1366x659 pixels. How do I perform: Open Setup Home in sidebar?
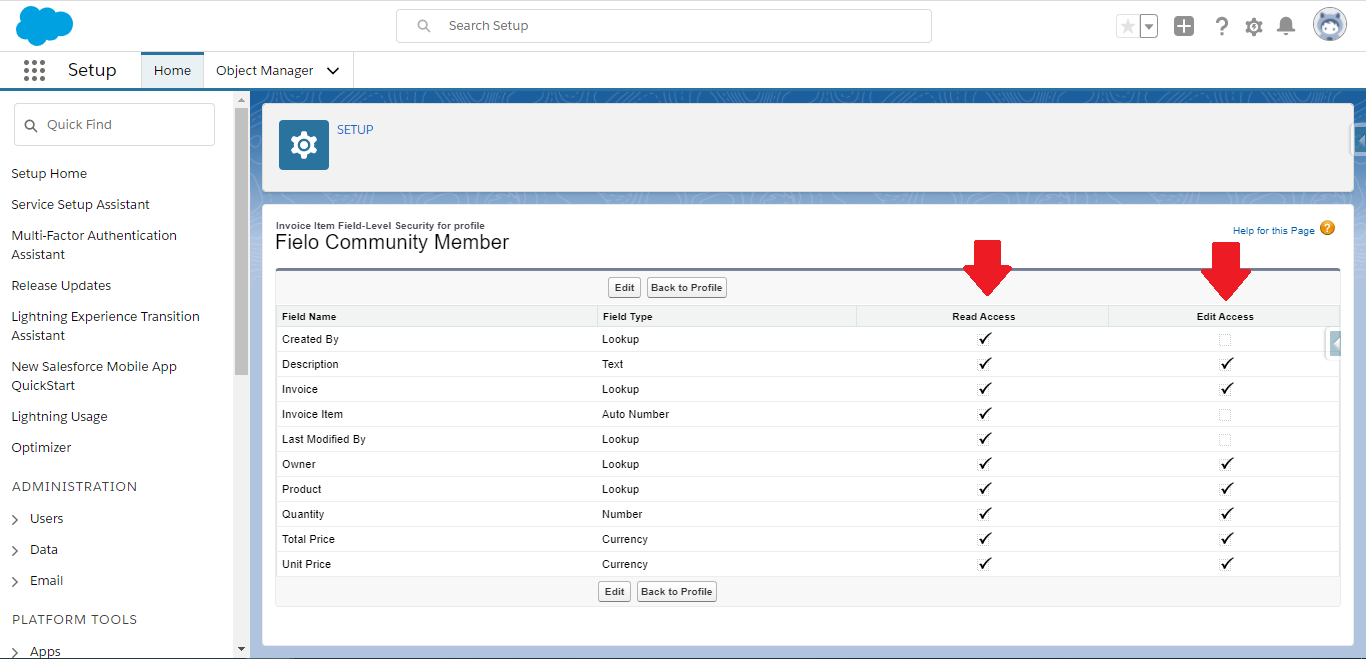point(49,174)
